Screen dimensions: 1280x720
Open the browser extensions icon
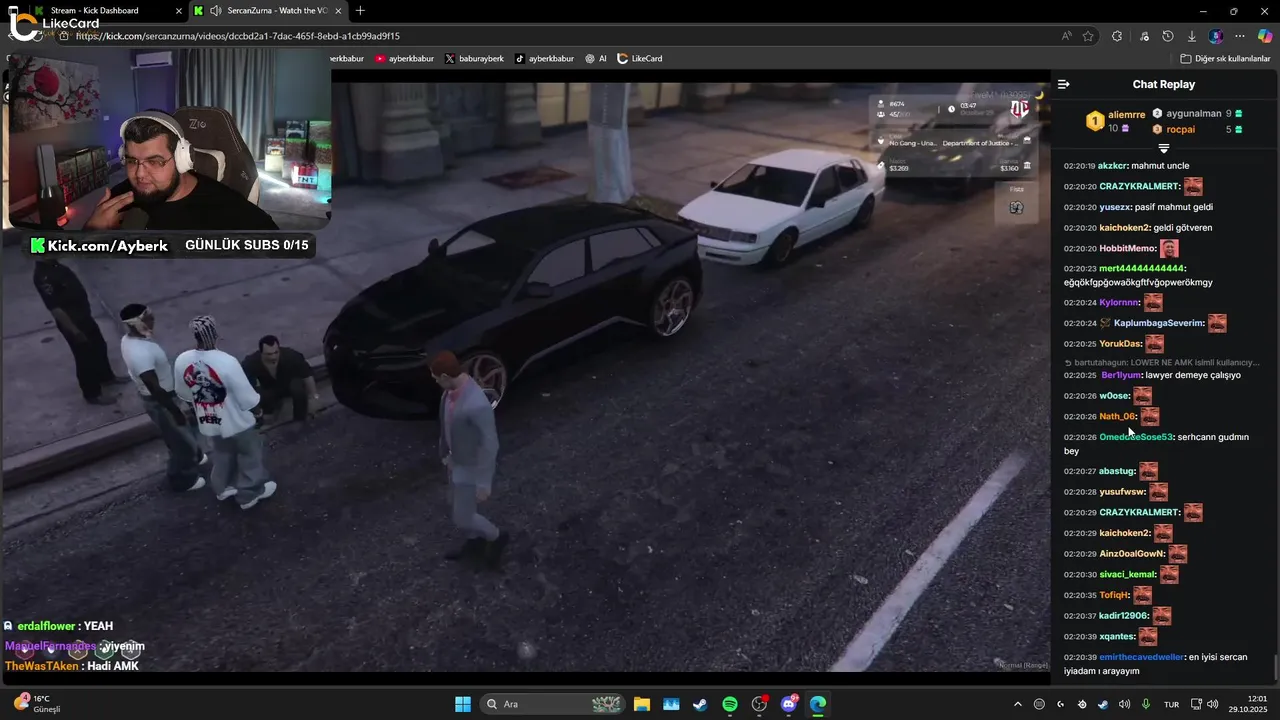click(x=1117, y=36)
